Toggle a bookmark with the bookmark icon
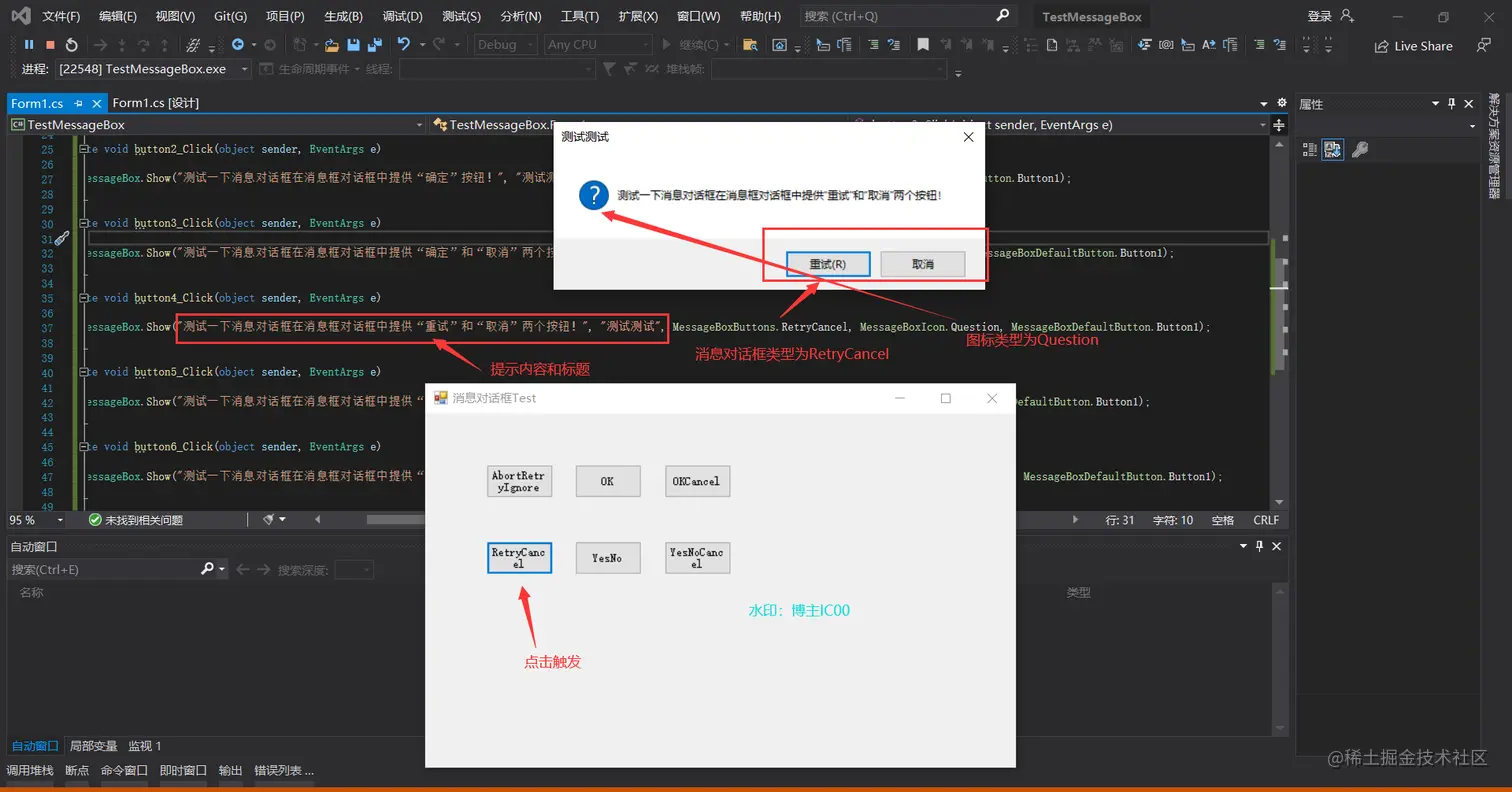 923,45
